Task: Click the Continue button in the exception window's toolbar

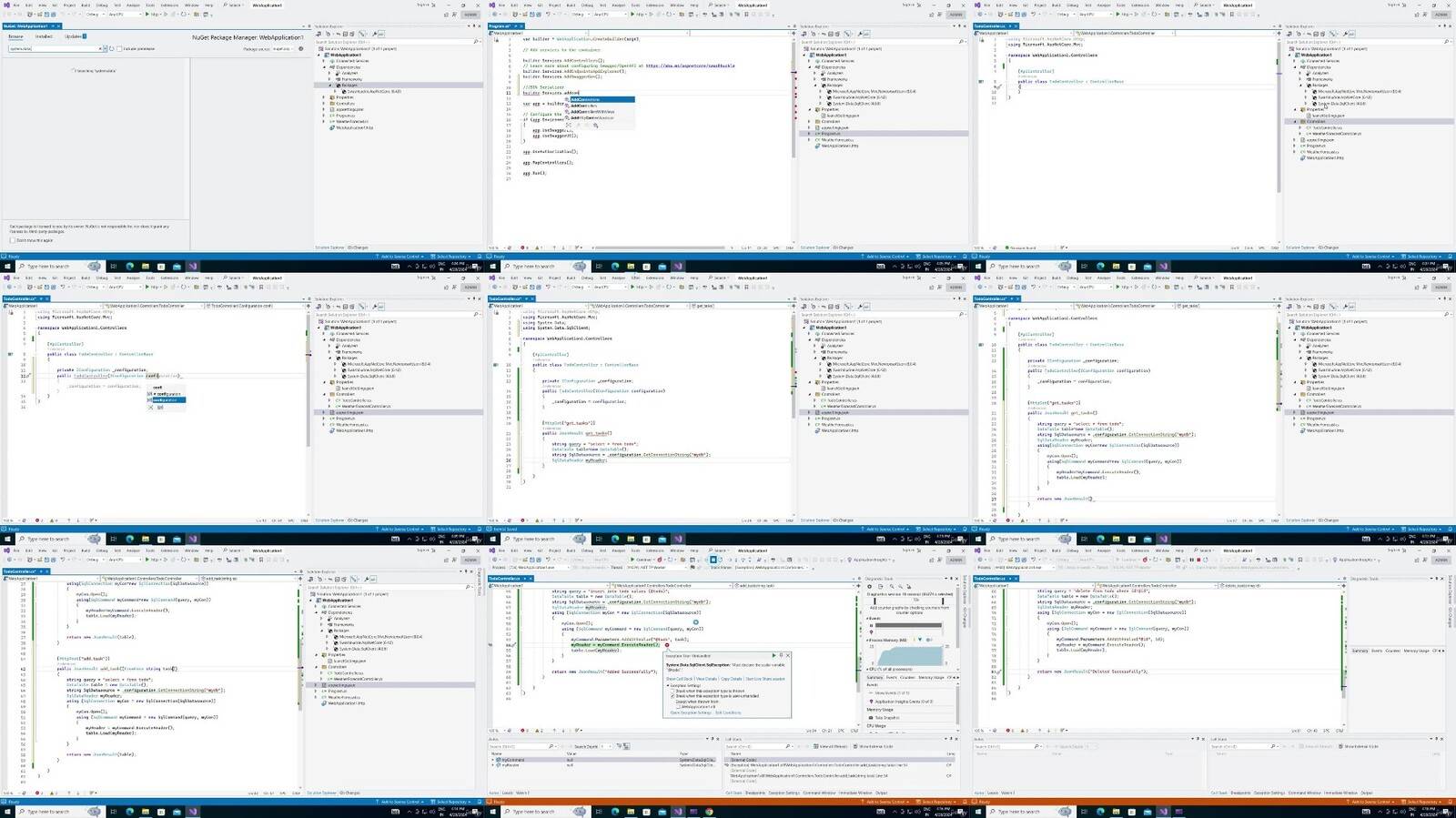Action: [x=642, y=560]
